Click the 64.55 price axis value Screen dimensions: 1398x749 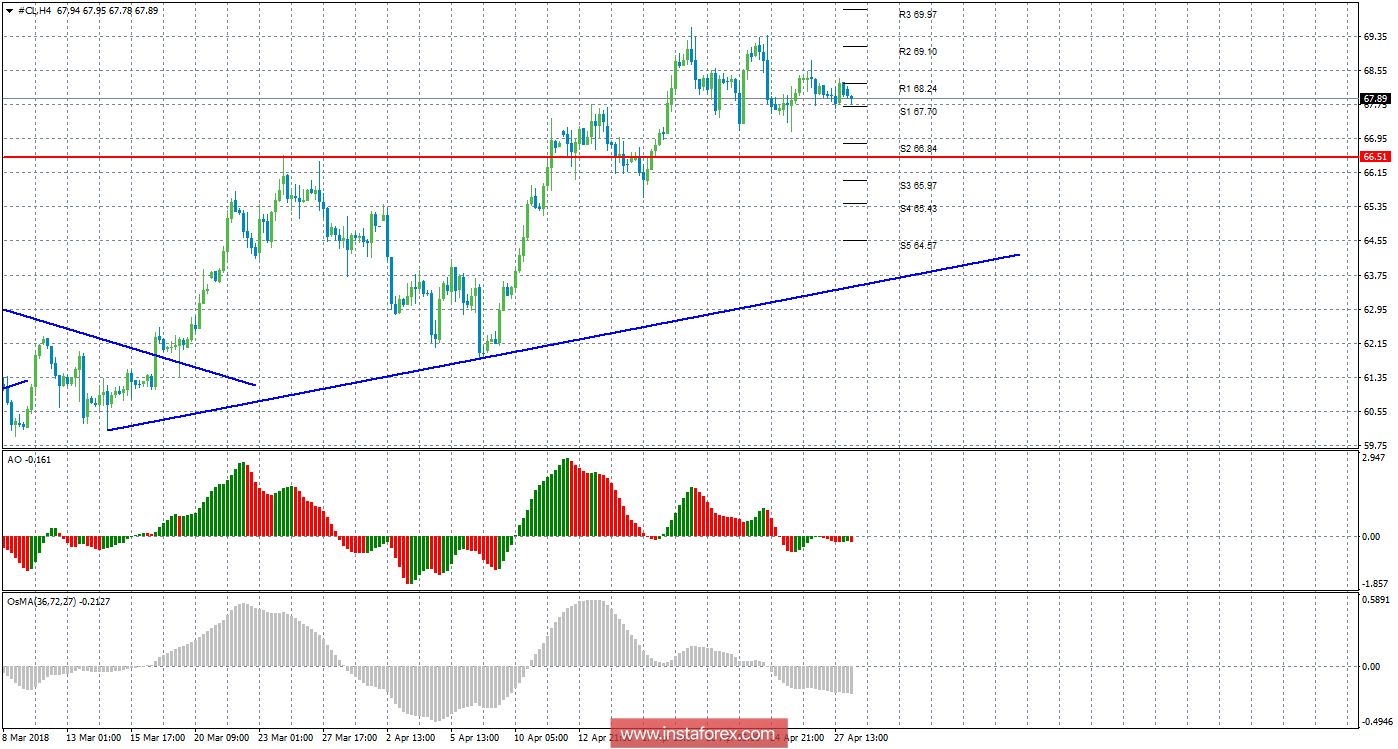1374,241
